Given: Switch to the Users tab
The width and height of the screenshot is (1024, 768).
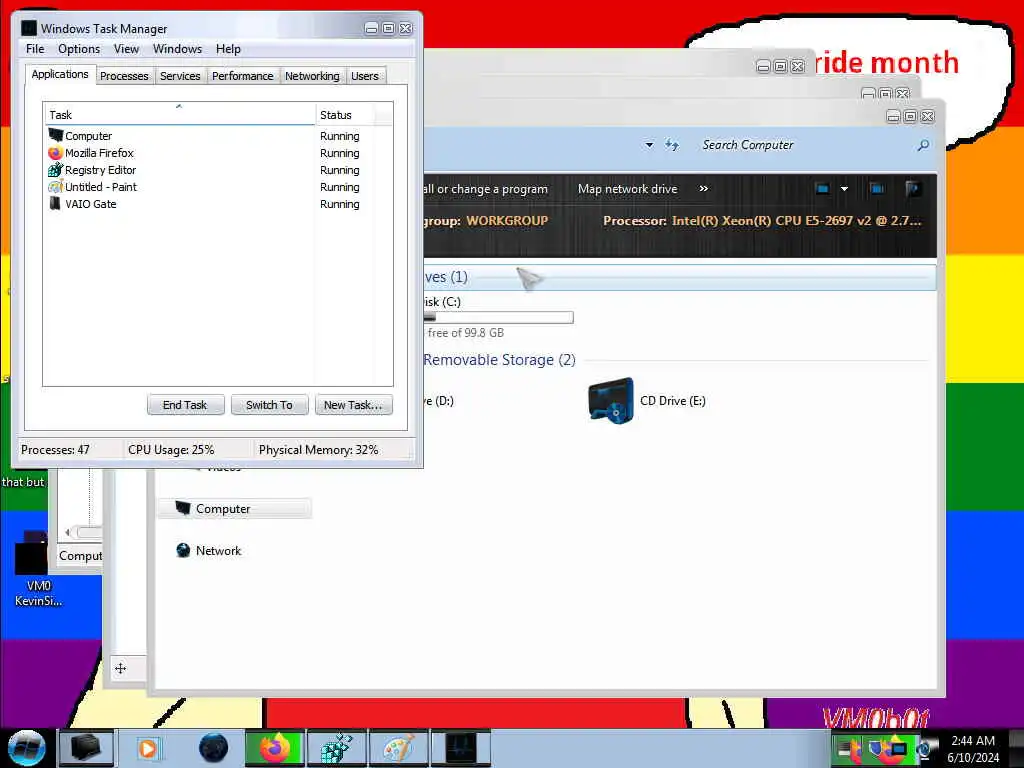Looking at the screenshot, I should tap(364, 76).
